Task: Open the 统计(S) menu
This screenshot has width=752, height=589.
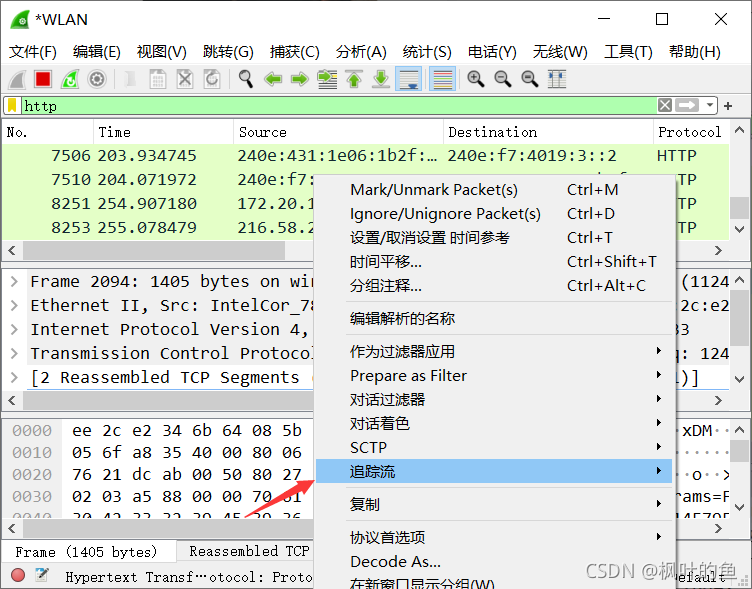Action: click(x=427, y=52)
